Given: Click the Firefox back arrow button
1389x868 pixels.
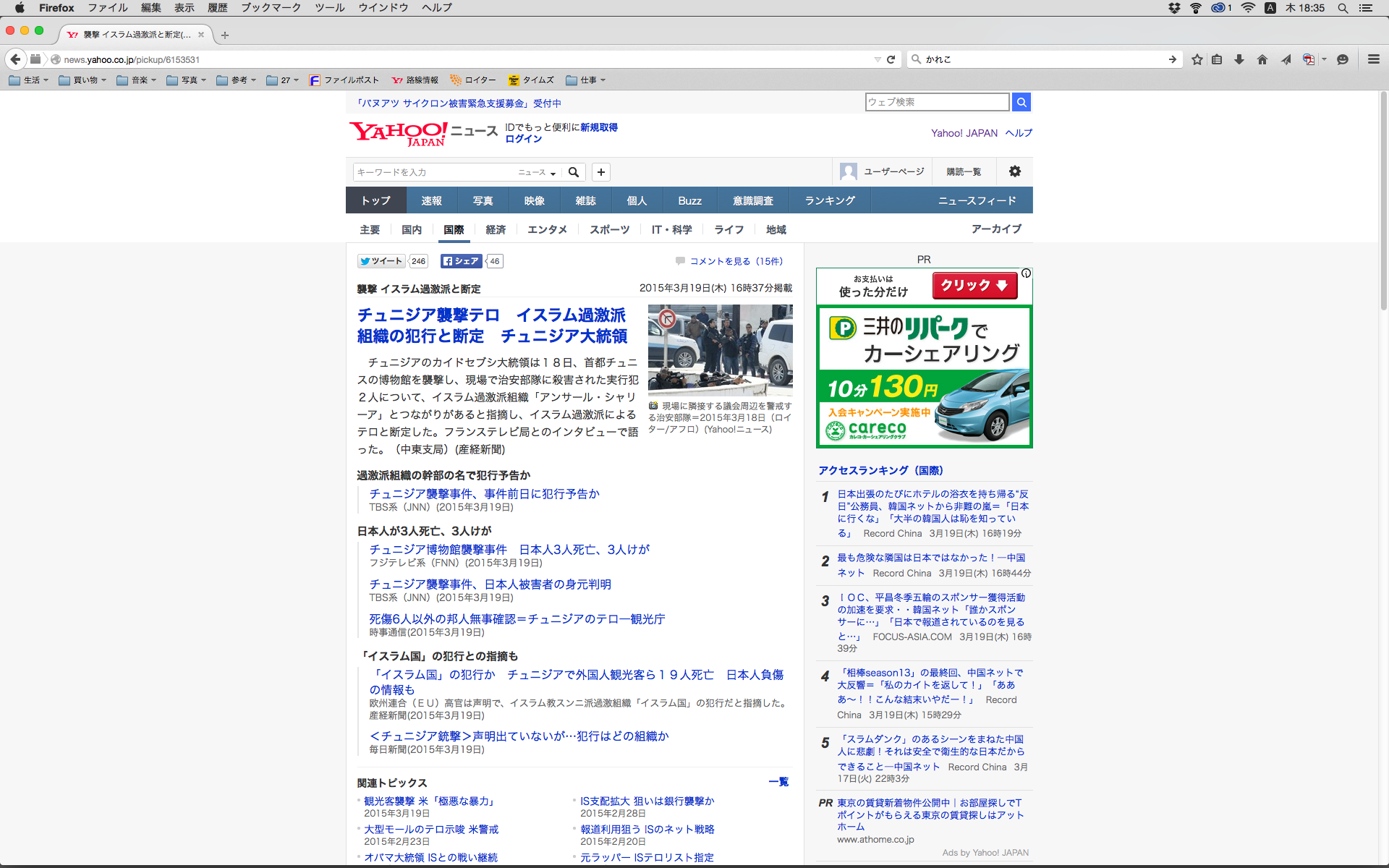Looking at the screenshot, I should [16, 59].
